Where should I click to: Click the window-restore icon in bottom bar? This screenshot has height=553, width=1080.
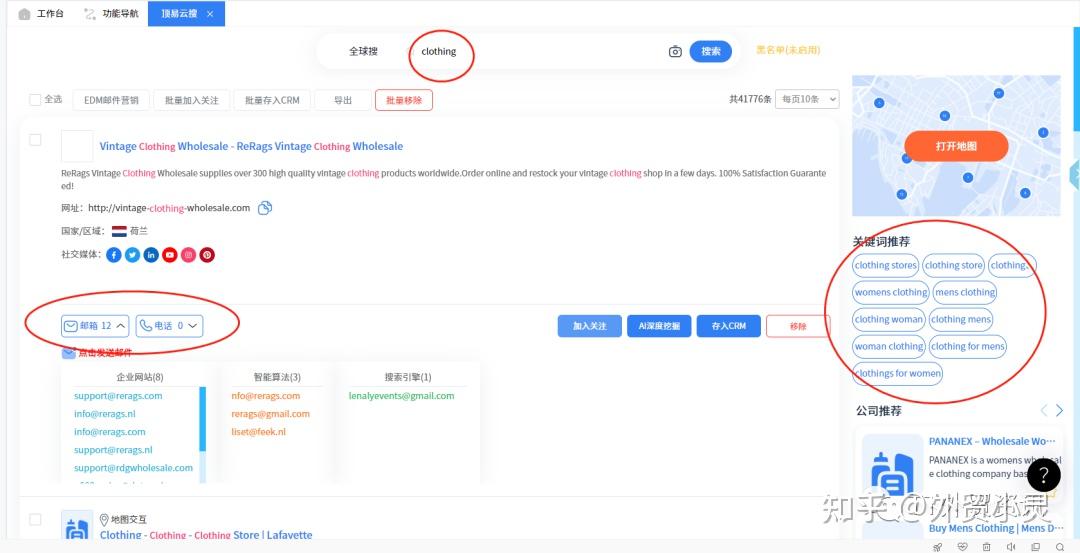tap(1035, 547)
